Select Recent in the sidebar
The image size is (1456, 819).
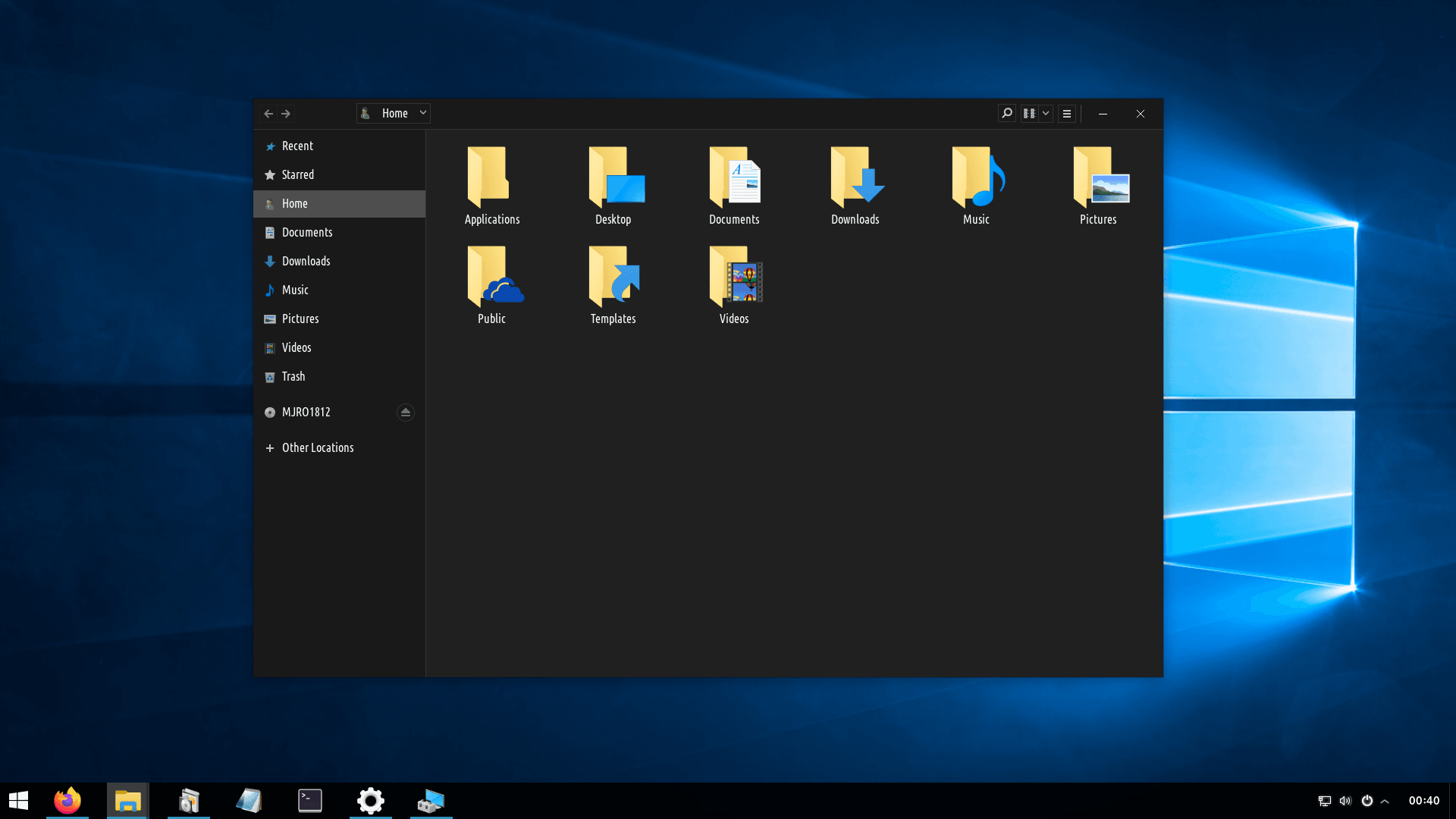tap(297, 146)
